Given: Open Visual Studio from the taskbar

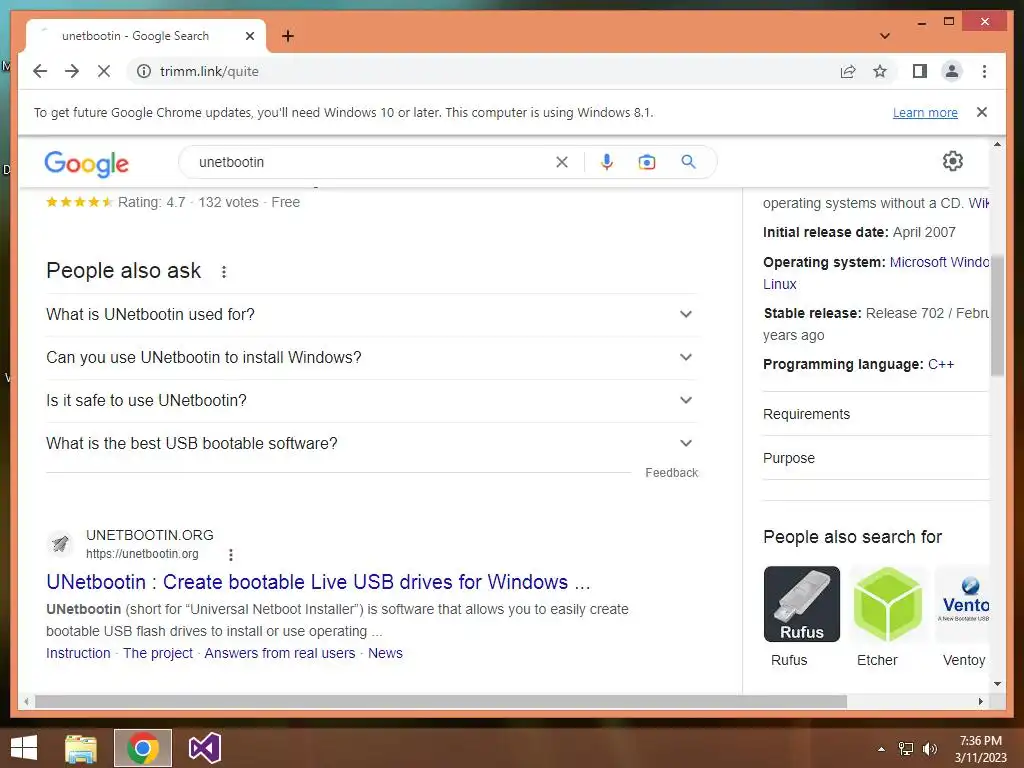Looking at the screenshot, I should click(x=205, y=748).
